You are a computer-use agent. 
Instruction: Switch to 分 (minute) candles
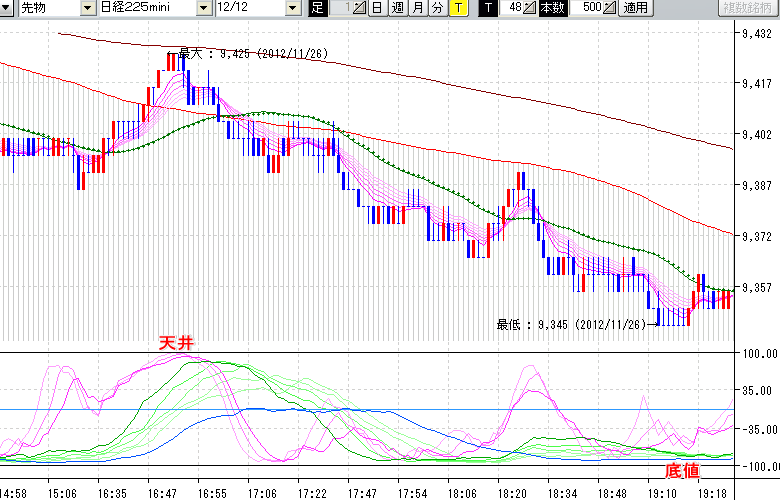[x=437, y=8]
